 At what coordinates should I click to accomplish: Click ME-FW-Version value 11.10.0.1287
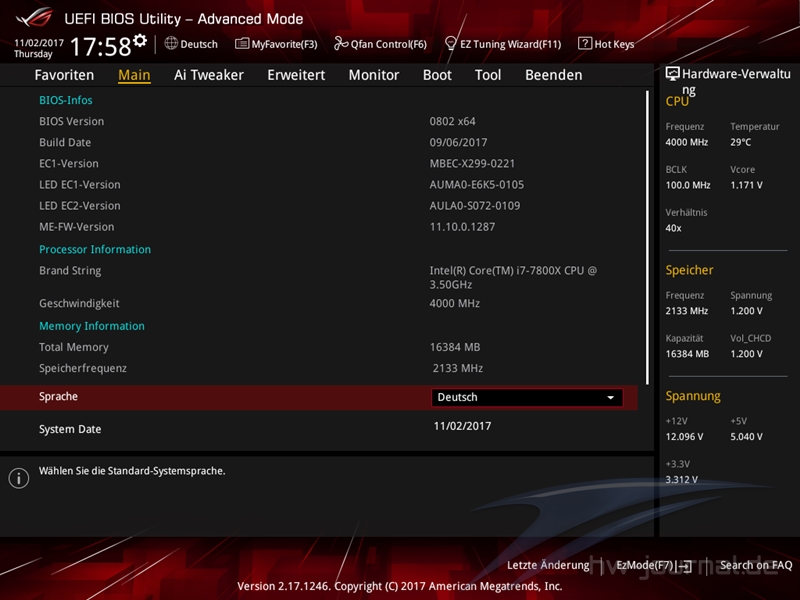(462, 227)
